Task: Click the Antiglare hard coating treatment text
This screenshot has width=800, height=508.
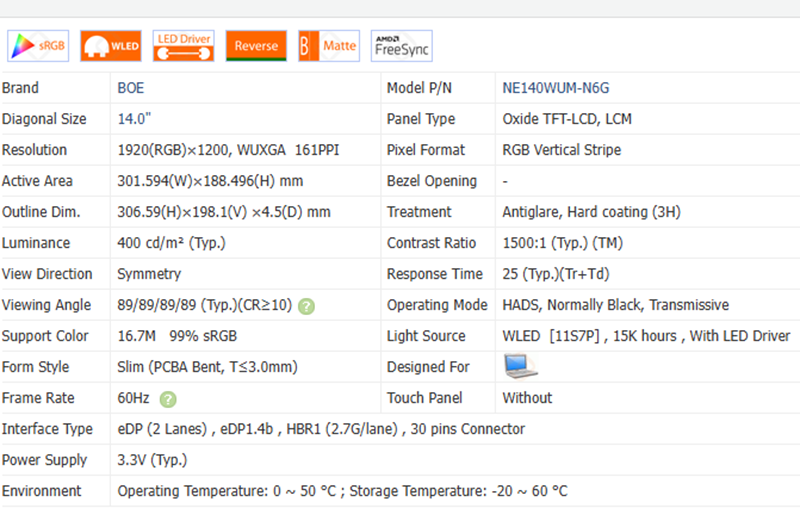Action: pyautogui.click(x=591, y=212)
